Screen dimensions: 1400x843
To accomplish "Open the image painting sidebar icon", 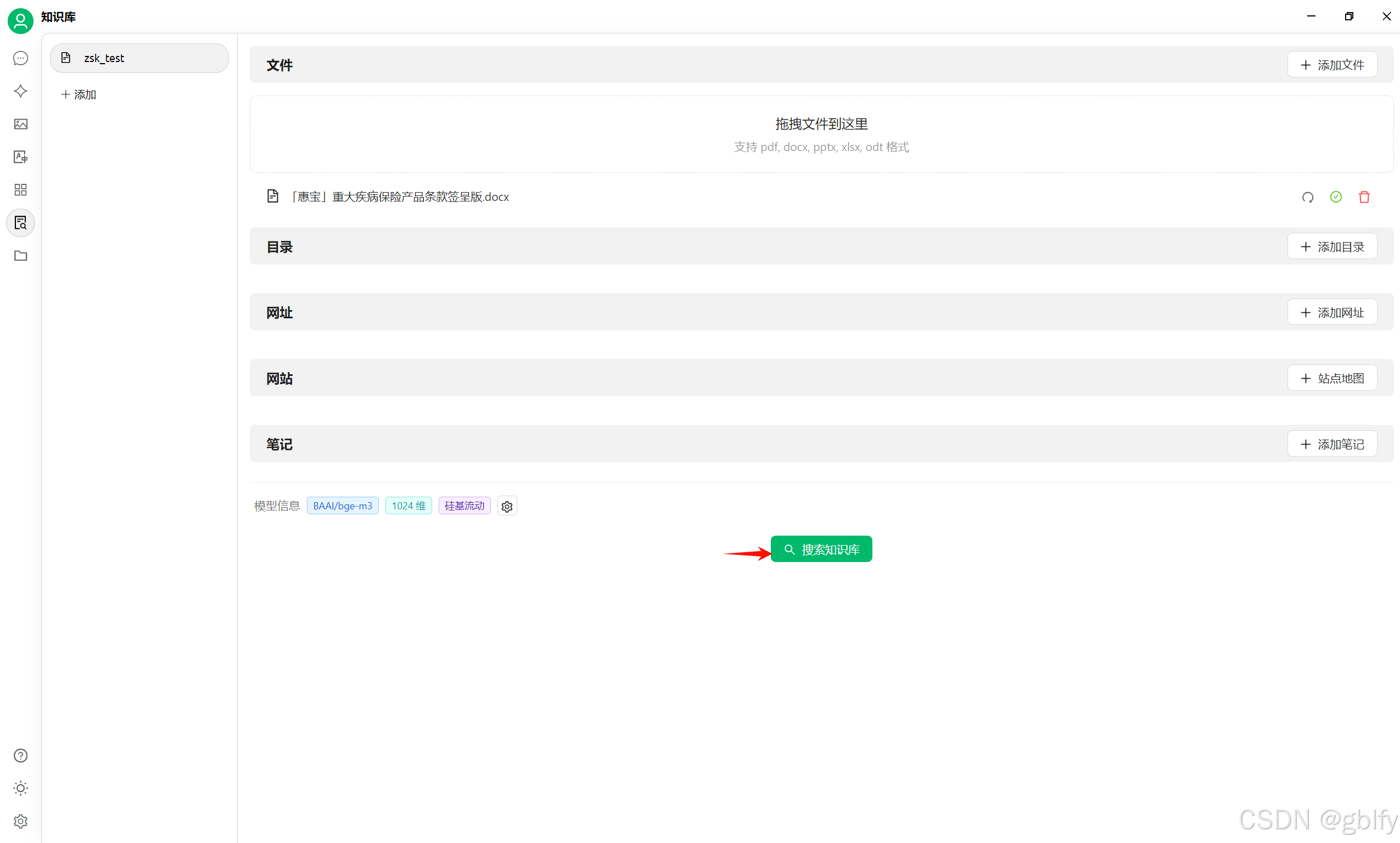I will coord(20,124).
